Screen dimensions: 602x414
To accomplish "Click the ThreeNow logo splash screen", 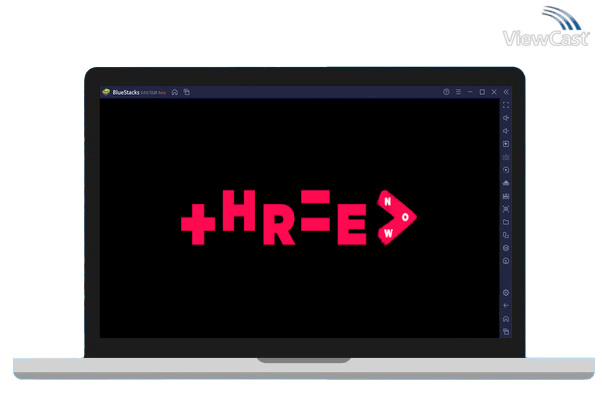I will click(x=299, y=217).
